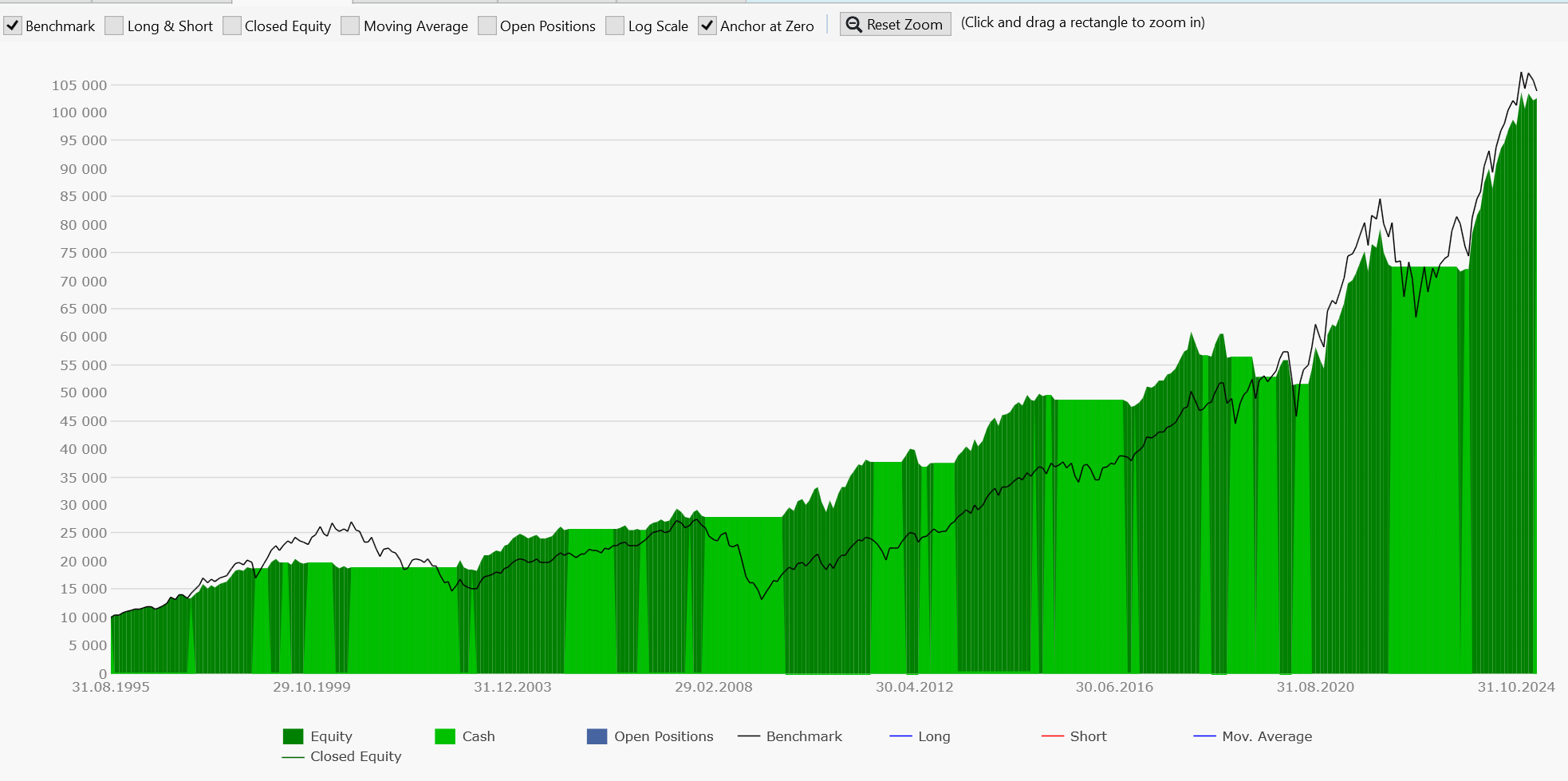Image resolution: width=1568 pixels, height=781 pixels.
Task: Uncheck the Benchmark checkbox
Action: coord(13,26)
